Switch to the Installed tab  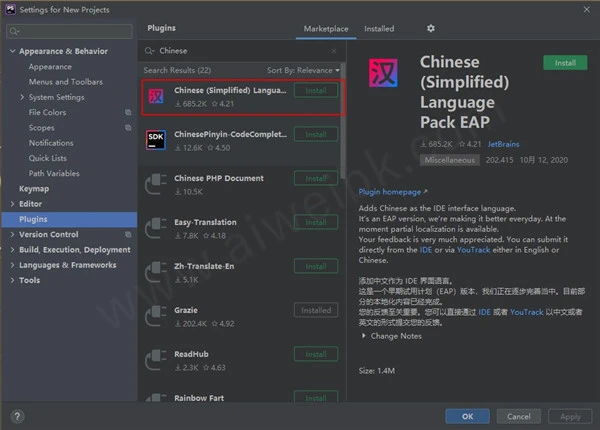coord(378,29)
